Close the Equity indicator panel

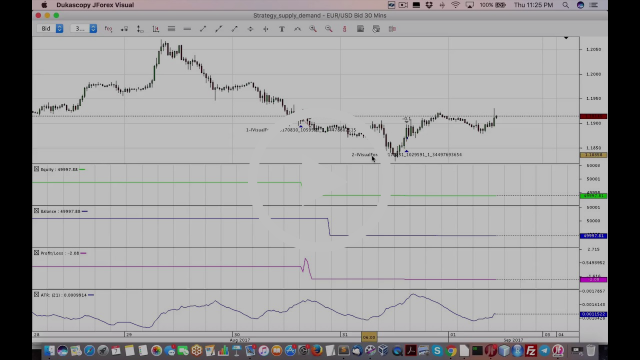tap(36, 169)
